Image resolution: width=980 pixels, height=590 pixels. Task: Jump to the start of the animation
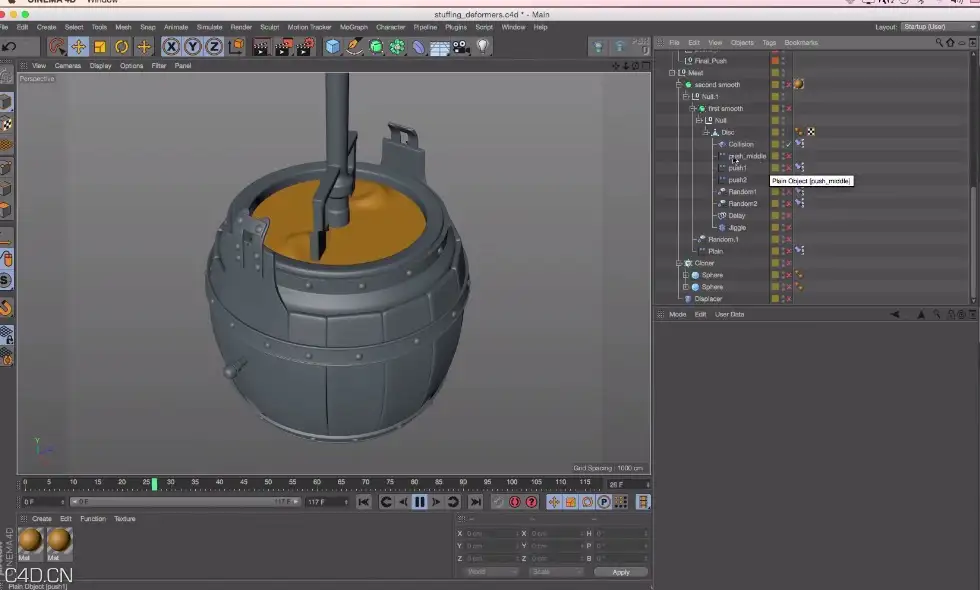[364, 502]
